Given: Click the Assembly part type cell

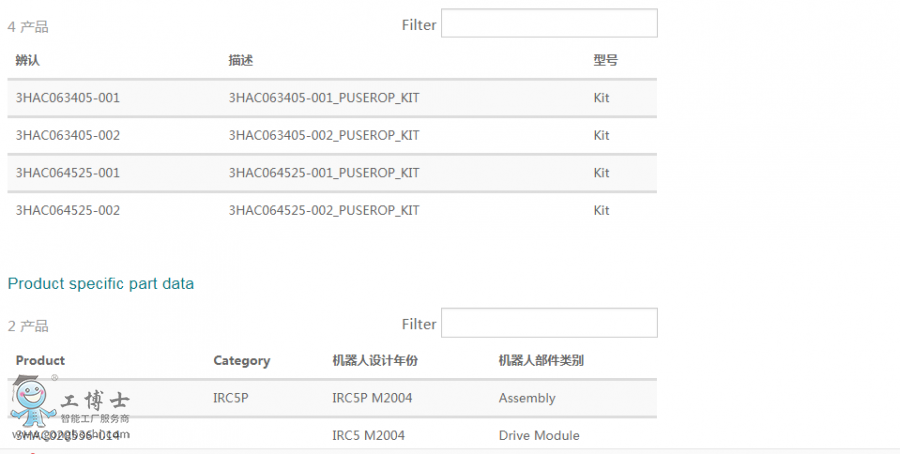Looking at the screenshot, I should coord(526,398).
